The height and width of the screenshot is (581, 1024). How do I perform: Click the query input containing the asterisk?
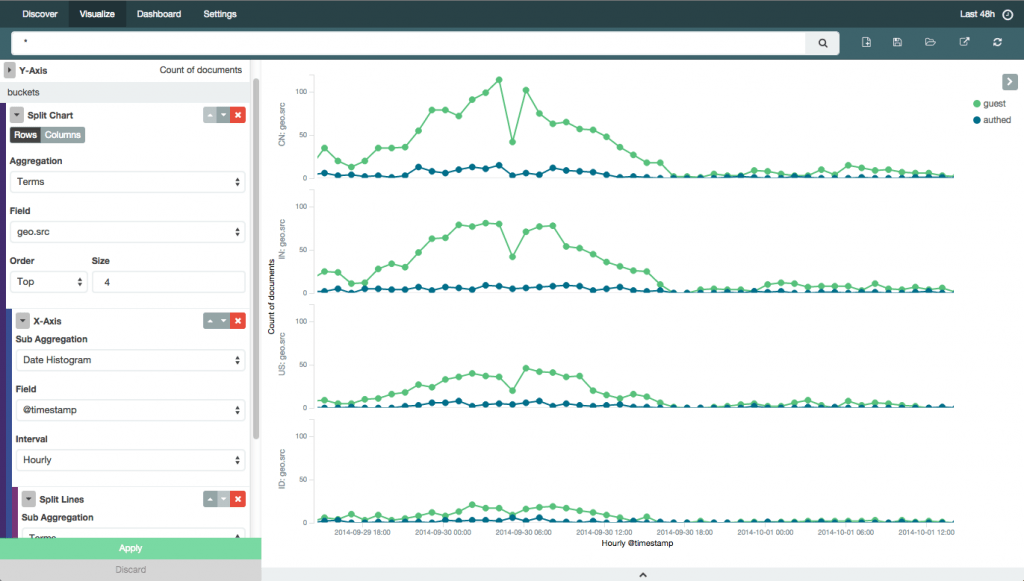(x=400, y=43)
